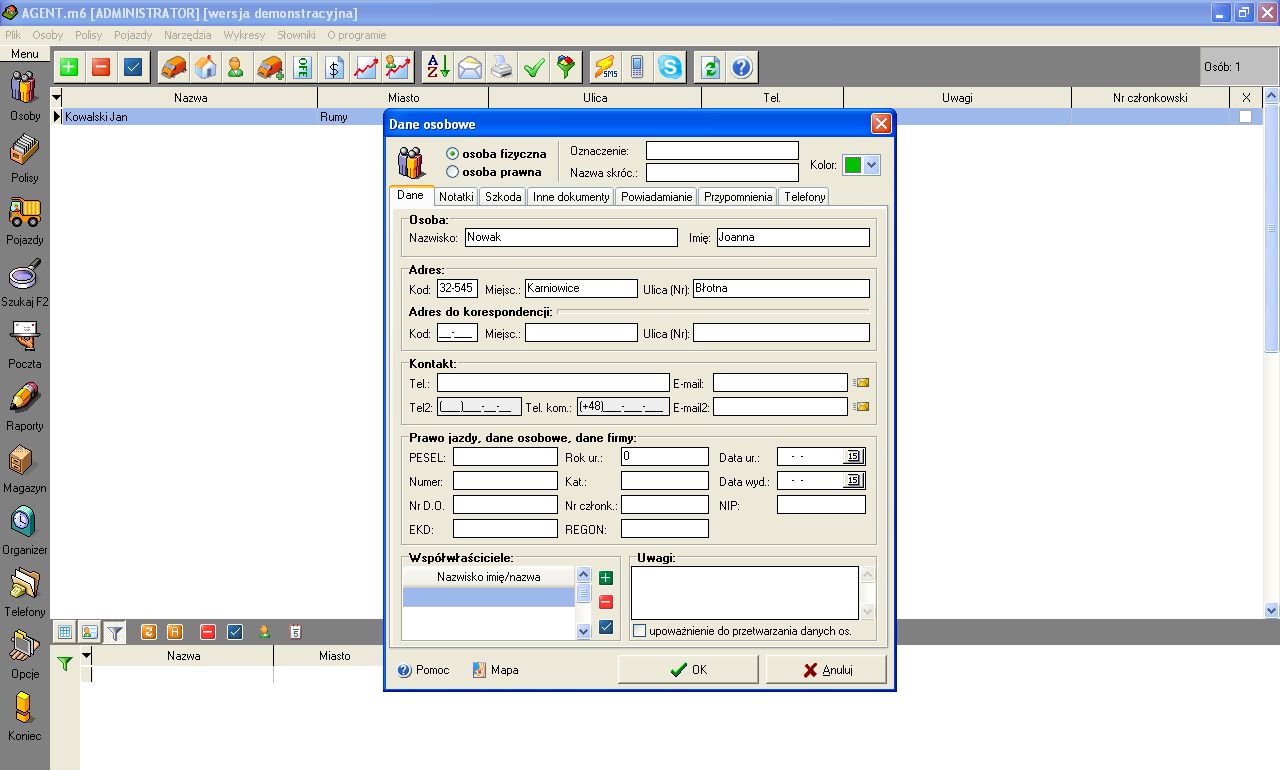The height and width of the screenshot is (770, 1280).
Task: Open the Kolor dropdown arrow
Action: pos(872,165)
